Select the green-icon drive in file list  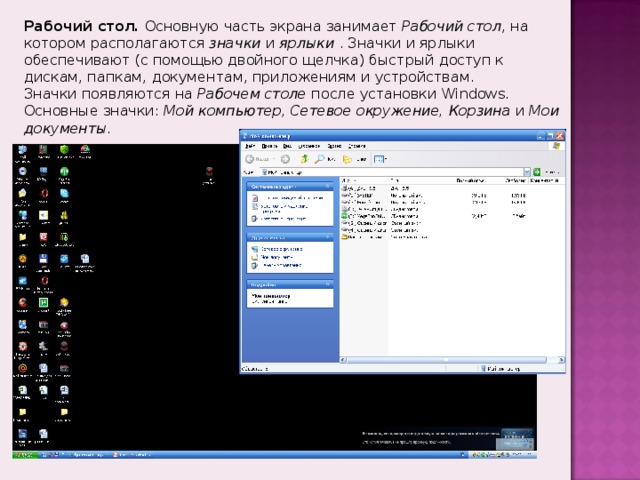click(x=363, y=216)
